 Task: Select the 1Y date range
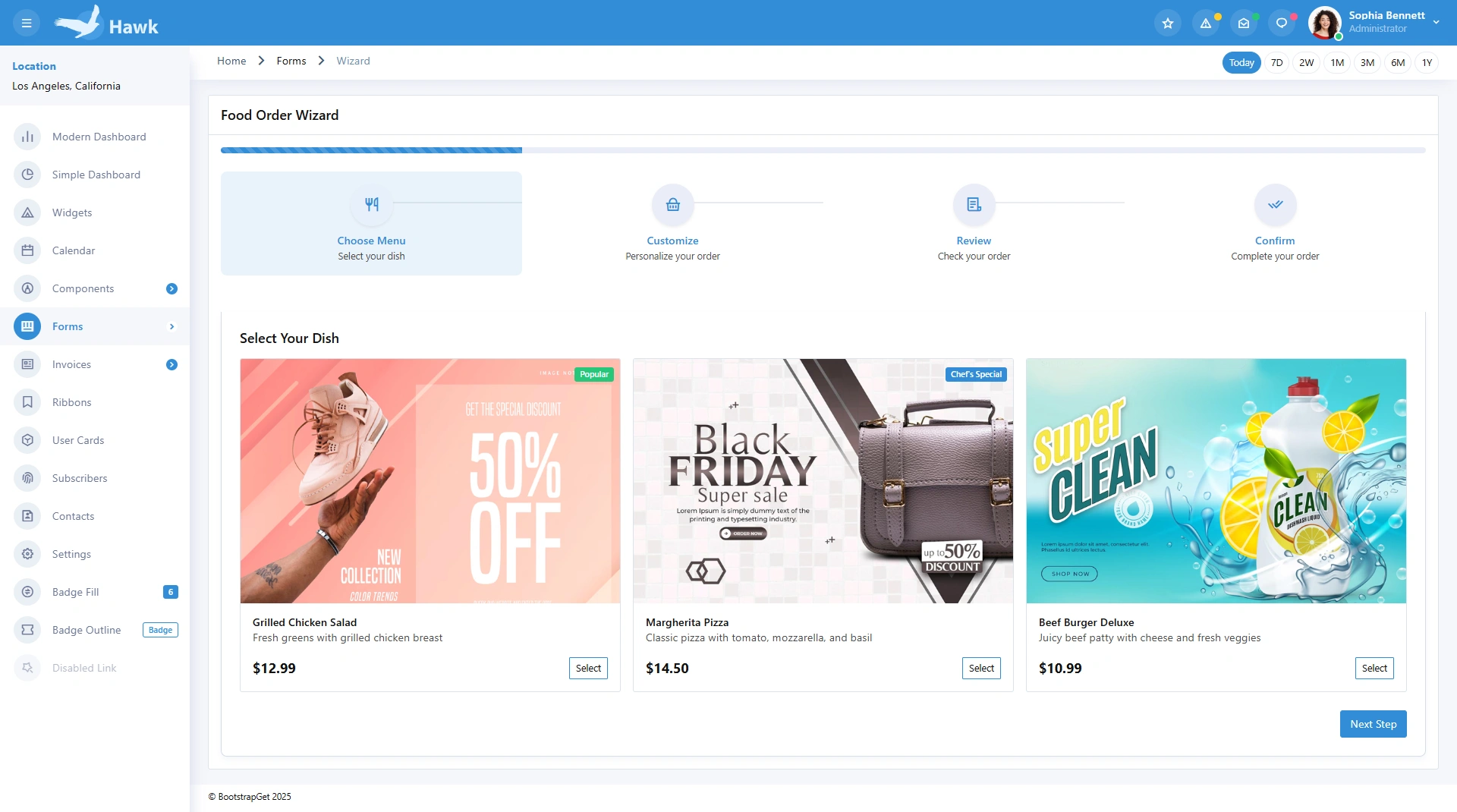point(1427,63)
